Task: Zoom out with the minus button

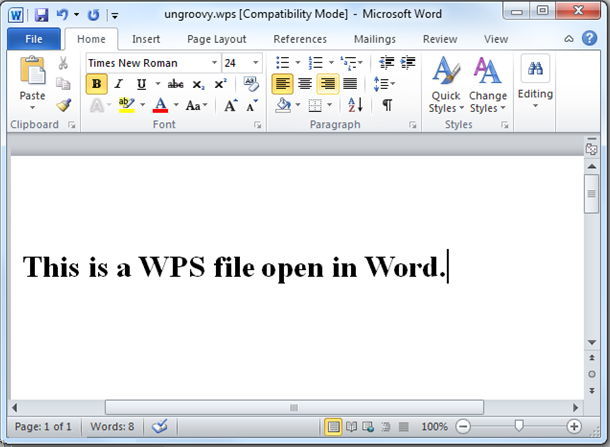Action: [463, 427]
